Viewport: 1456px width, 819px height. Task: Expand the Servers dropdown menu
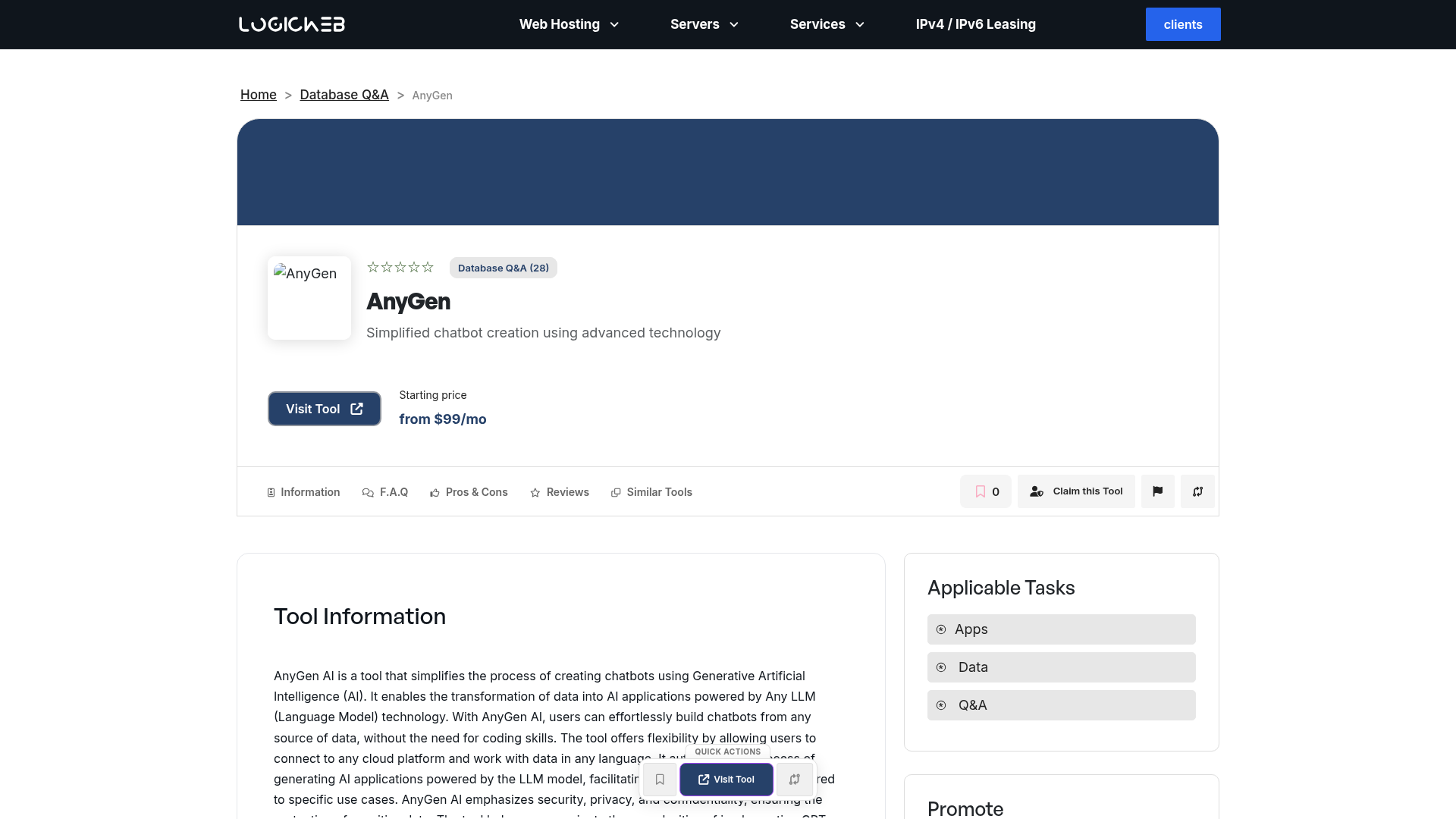704,24
